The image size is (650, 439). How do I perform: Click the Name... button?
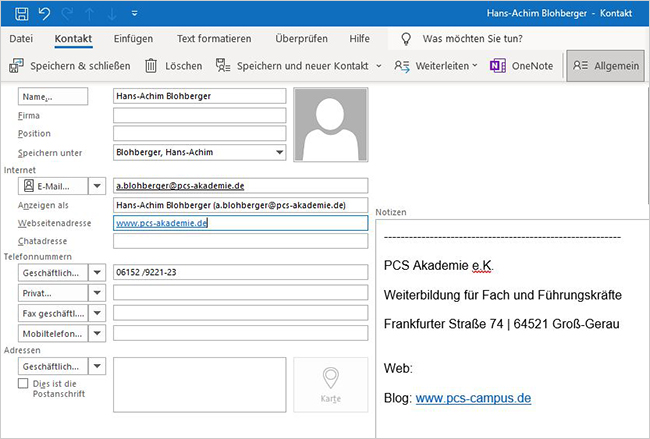53,96
